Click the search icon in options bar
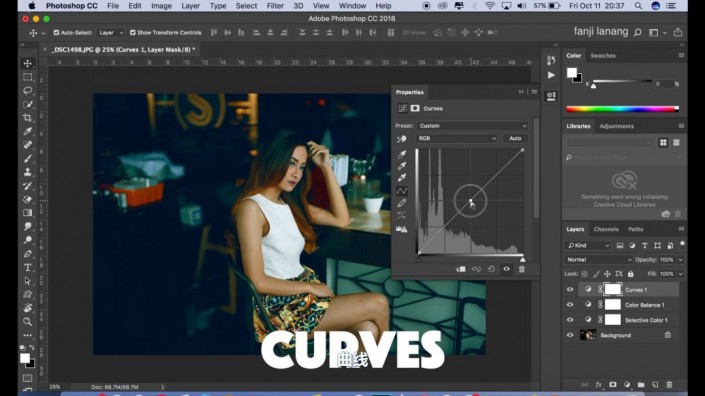Viewport: 705px width, 396px height. [x=638, y=32]
